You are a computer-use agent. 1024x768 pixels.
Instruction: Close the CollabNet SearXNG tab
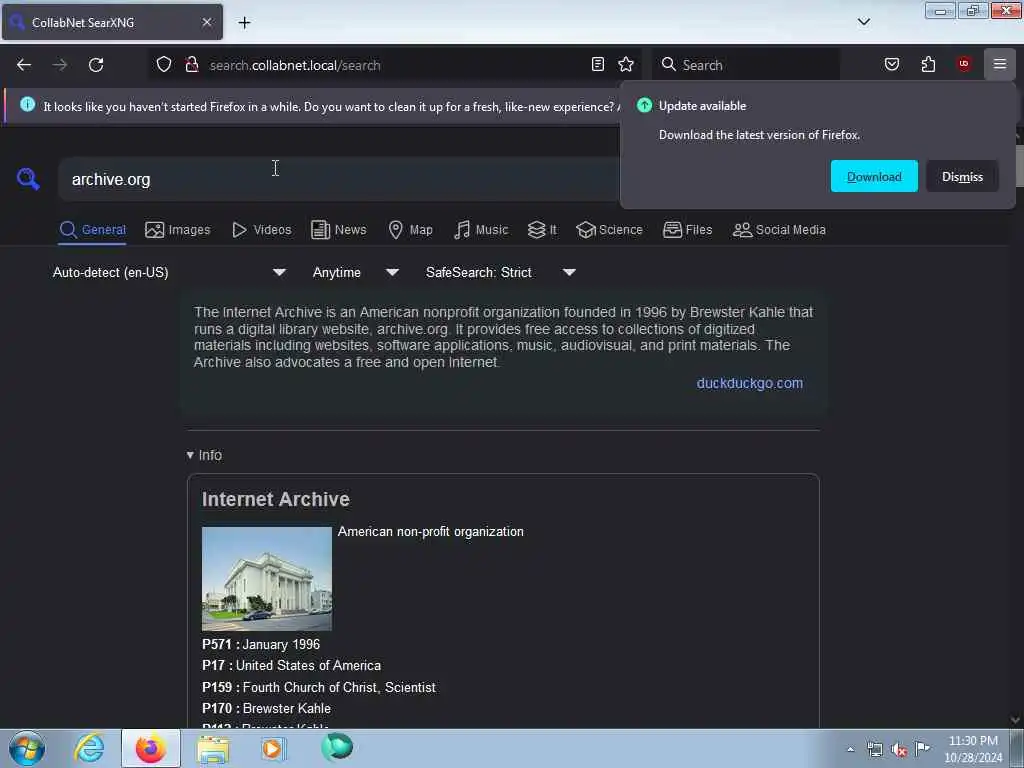[207, 22]
